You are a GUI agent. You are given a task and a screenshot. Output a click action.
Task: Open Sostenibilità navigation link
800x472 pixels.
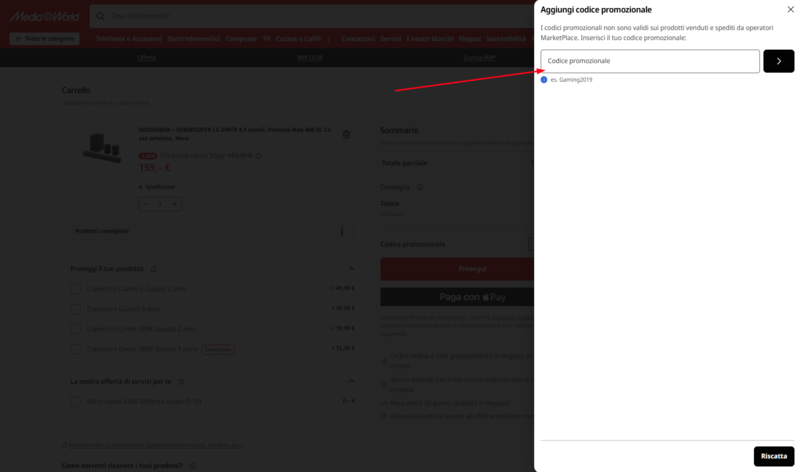click(506, 39)
